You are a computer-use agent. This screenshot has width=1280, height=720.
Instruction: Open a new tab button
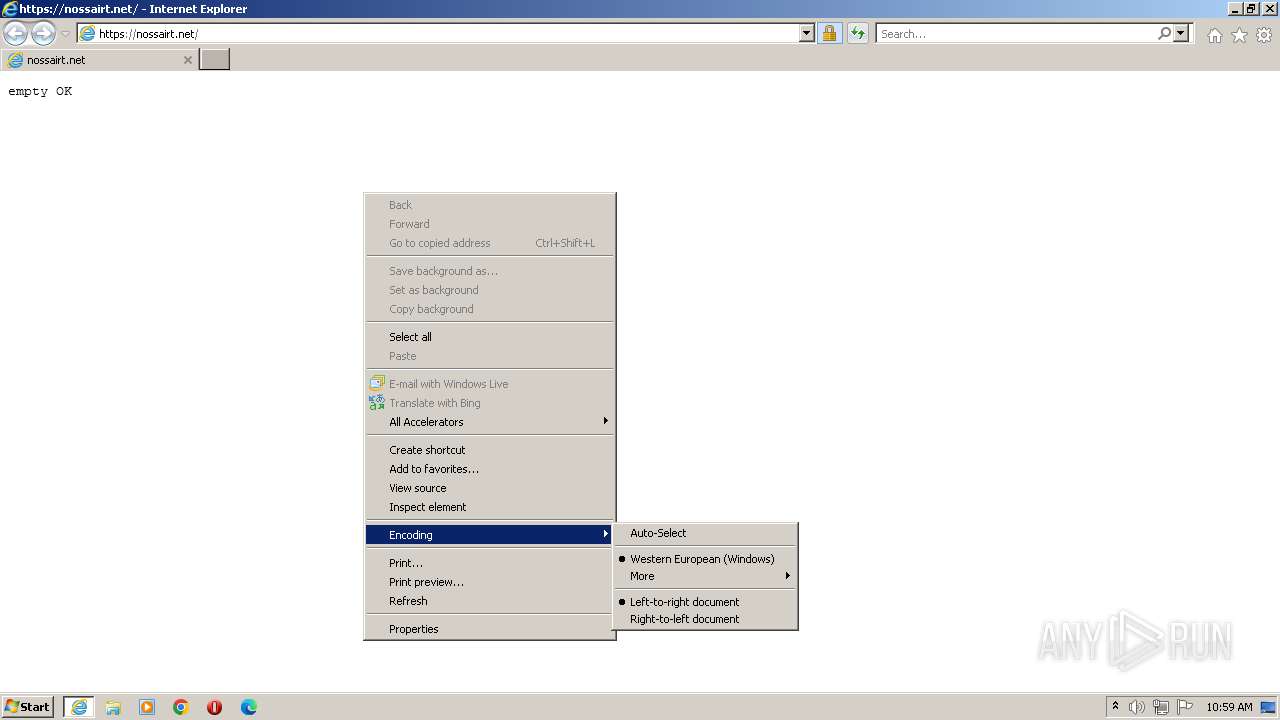pos(215,59)
